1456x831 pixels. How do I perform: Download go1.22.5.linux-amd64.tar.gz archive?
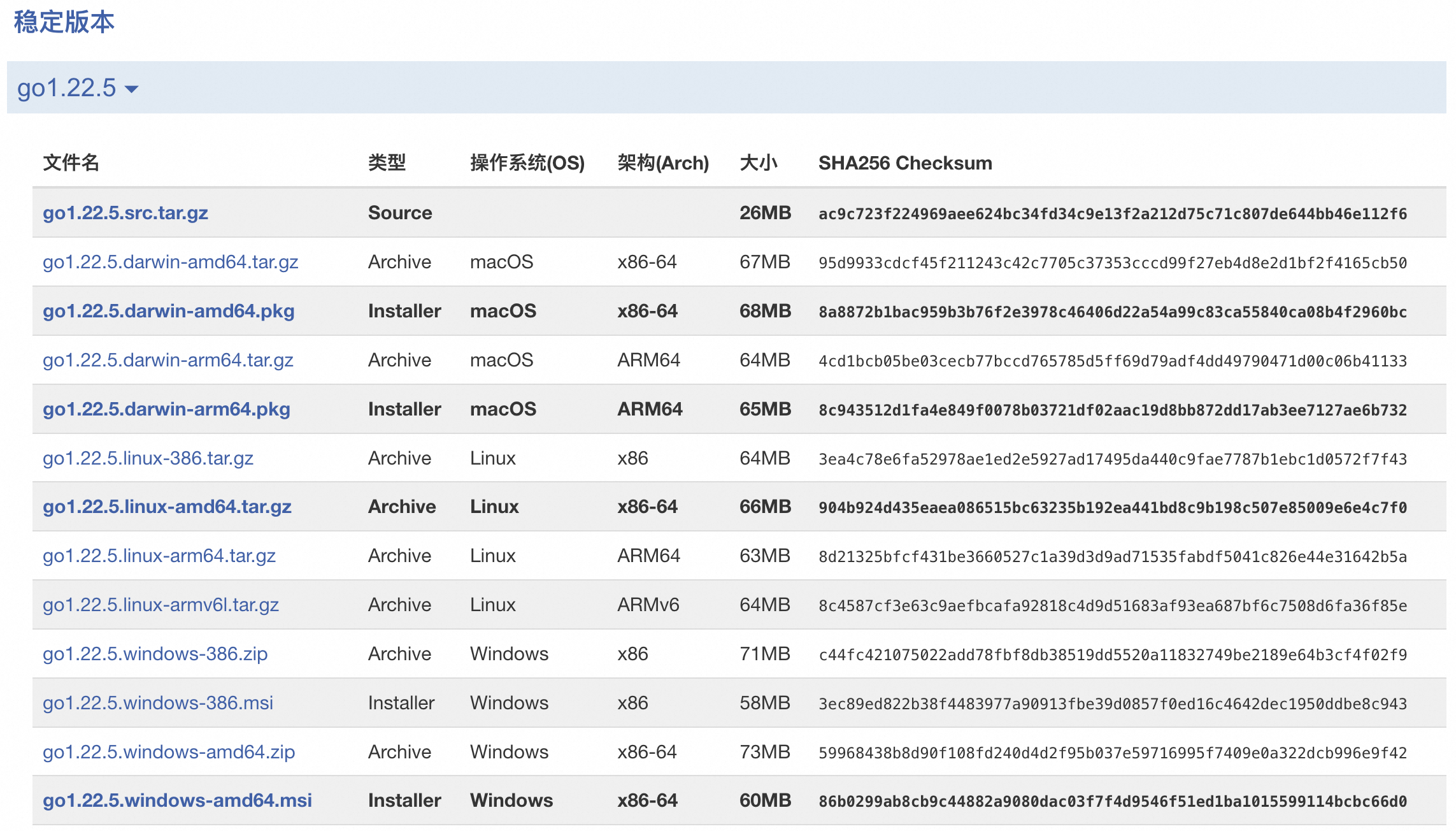point(167,507)
